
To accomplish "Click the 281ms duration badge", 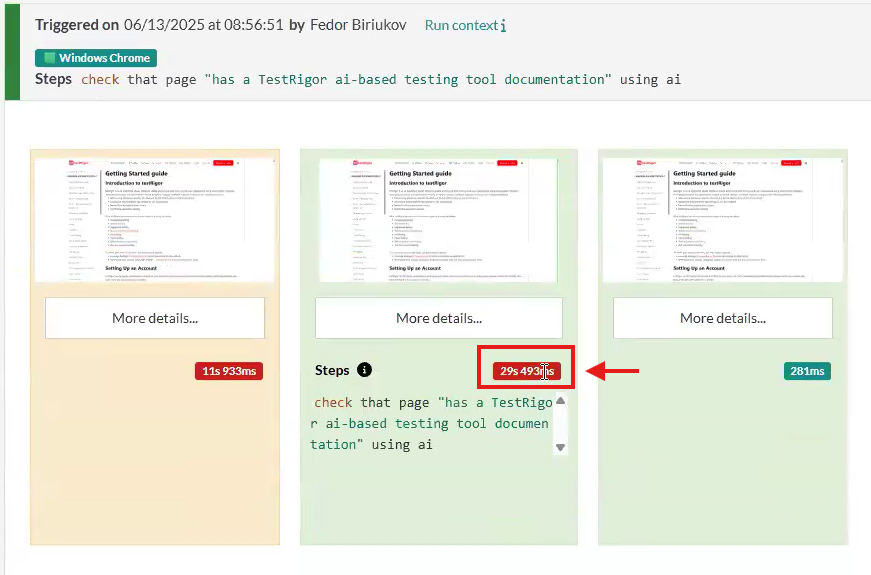I will [807, 371].
